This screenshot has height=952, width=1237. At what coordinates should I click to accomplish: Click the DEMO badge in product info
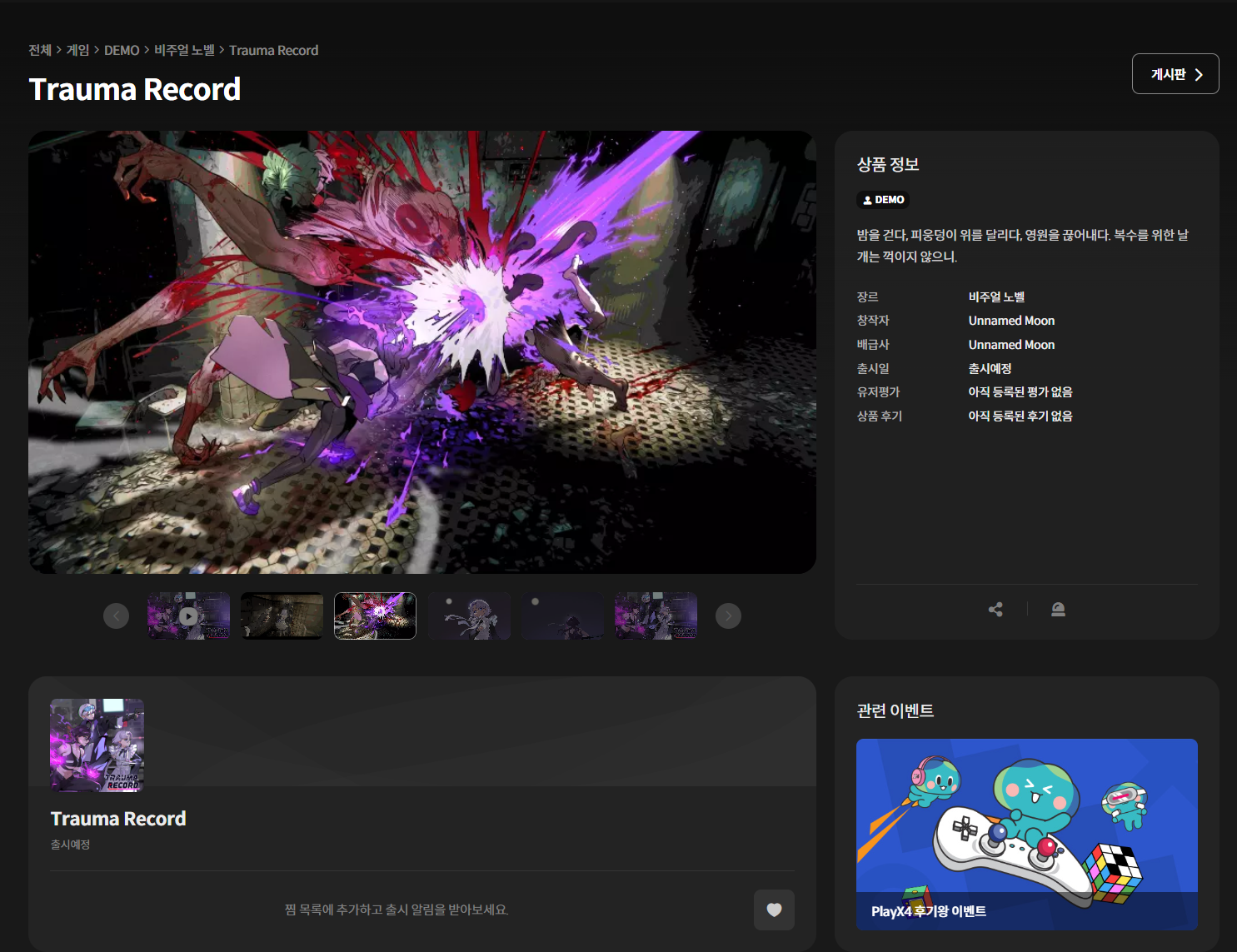tap(883, 200)
